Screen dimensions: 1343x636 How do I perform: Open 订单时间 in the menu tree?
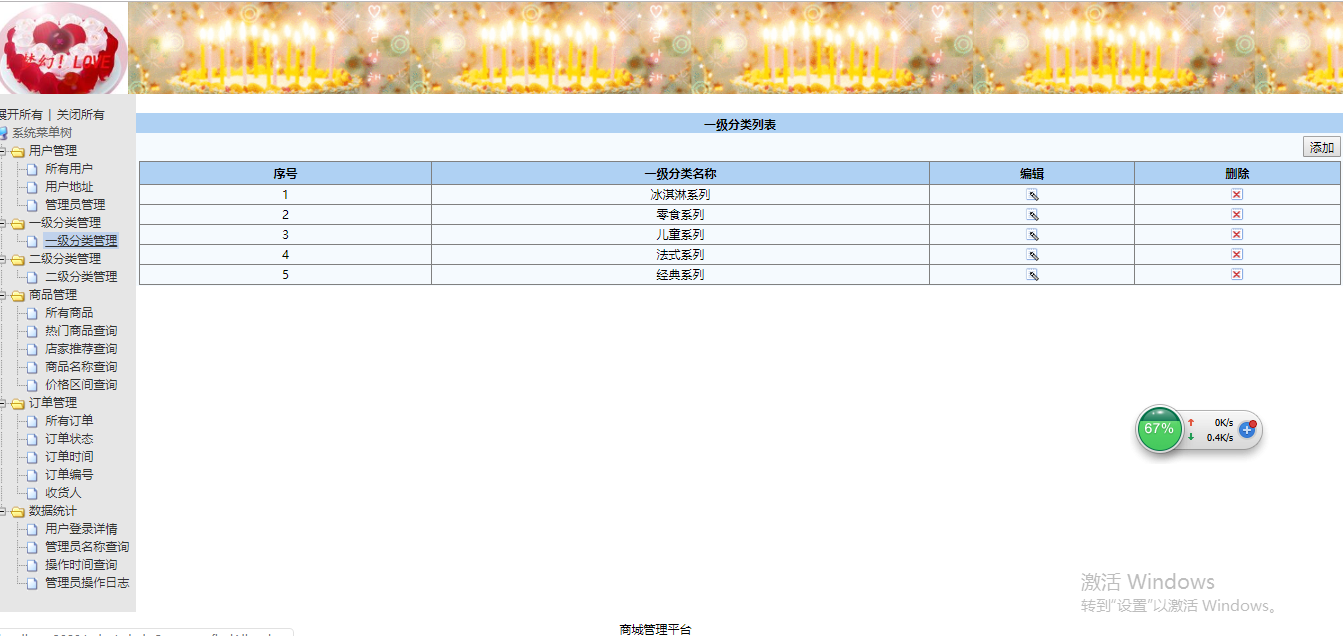pos(69,457)
